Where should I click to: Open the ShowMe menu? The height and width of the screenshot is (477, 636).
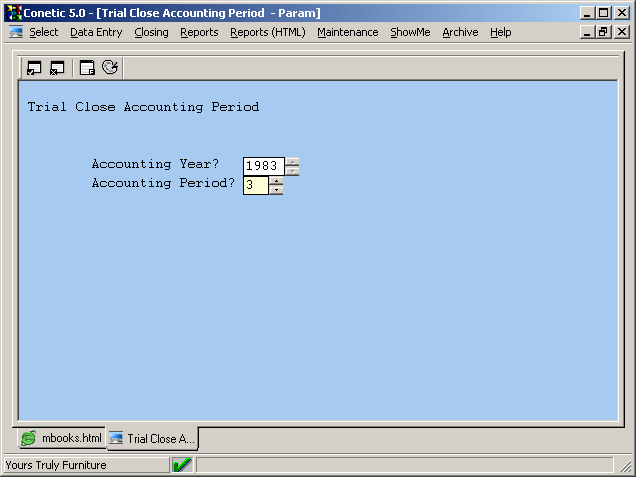pos(410,32)
